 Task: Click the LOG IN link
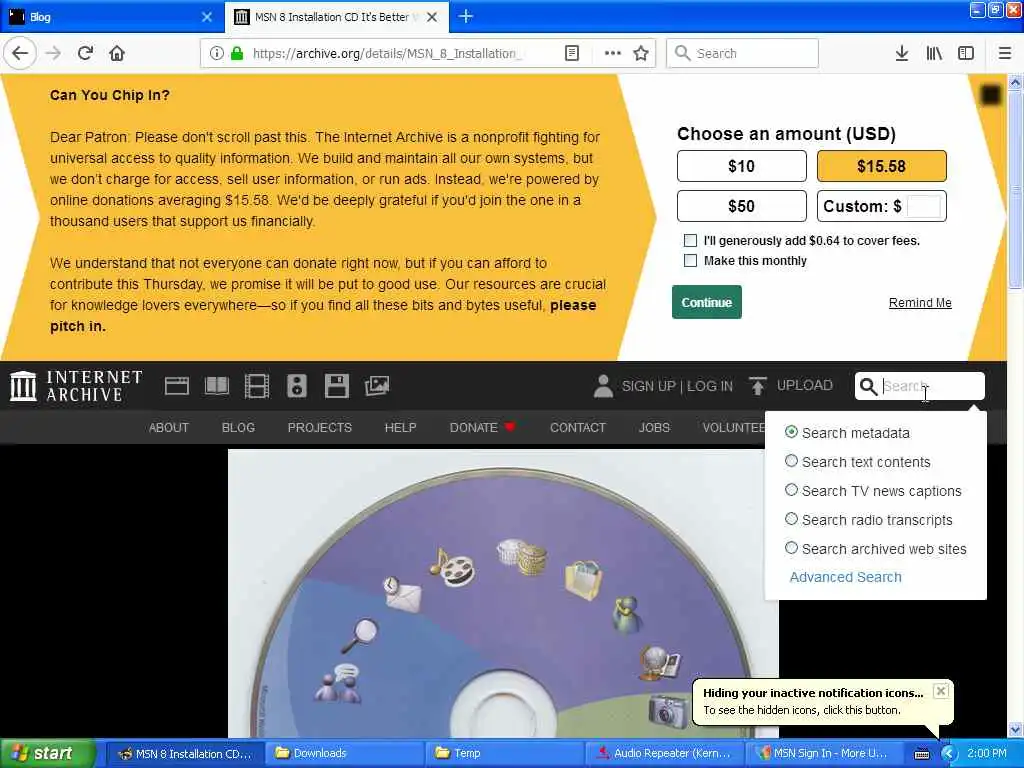[x=710, y=386]
